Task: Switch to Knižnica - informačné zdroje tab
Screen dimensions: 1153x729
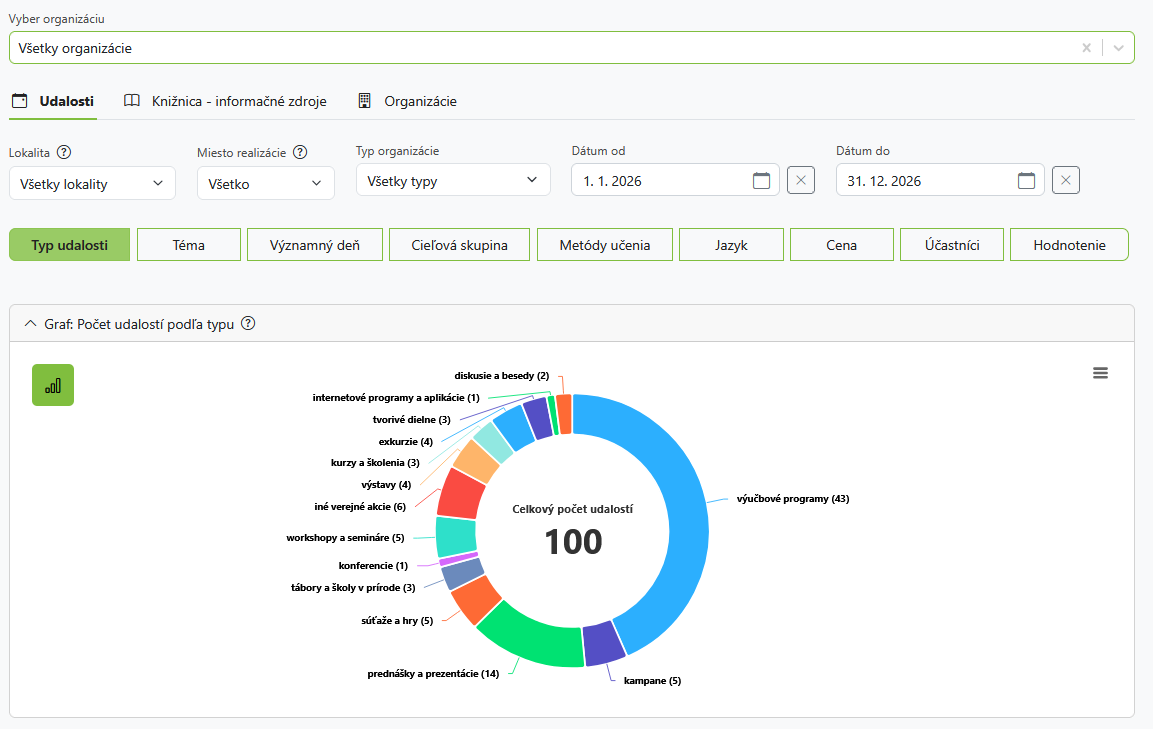Action: 225,101
